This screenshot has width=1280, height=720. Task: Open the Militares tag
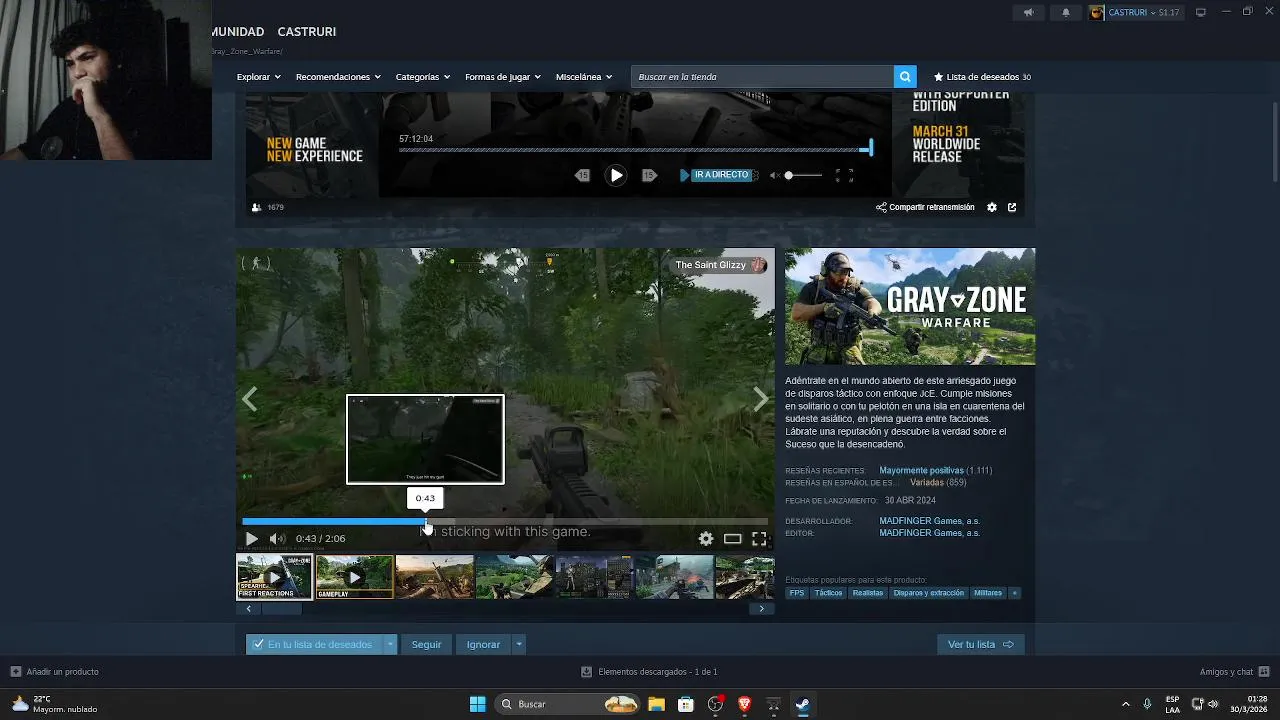coord(988,593)
